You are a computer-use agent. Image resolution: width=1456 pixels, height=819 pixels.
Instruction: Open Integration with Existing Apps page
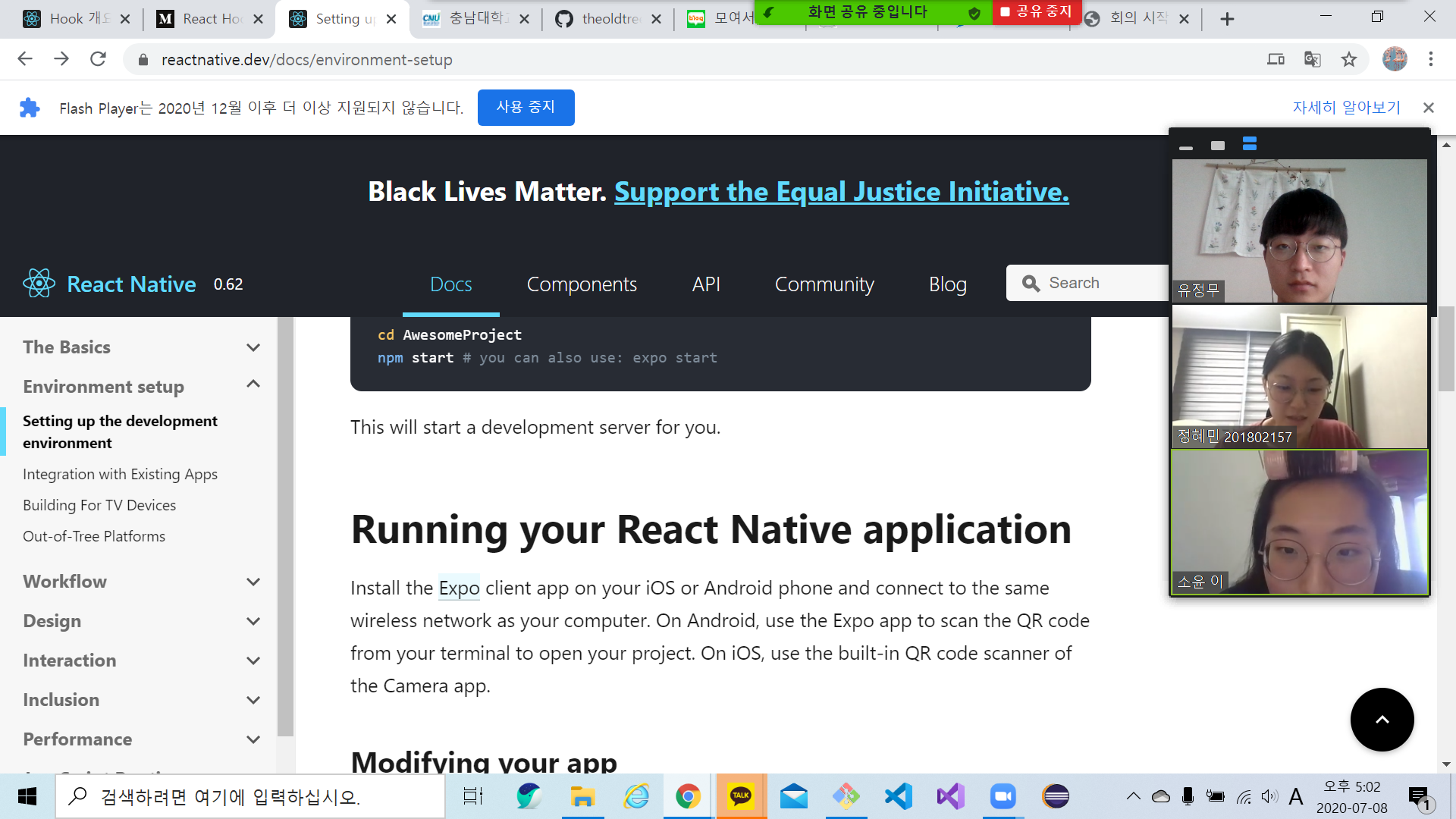tap(120, 474)
